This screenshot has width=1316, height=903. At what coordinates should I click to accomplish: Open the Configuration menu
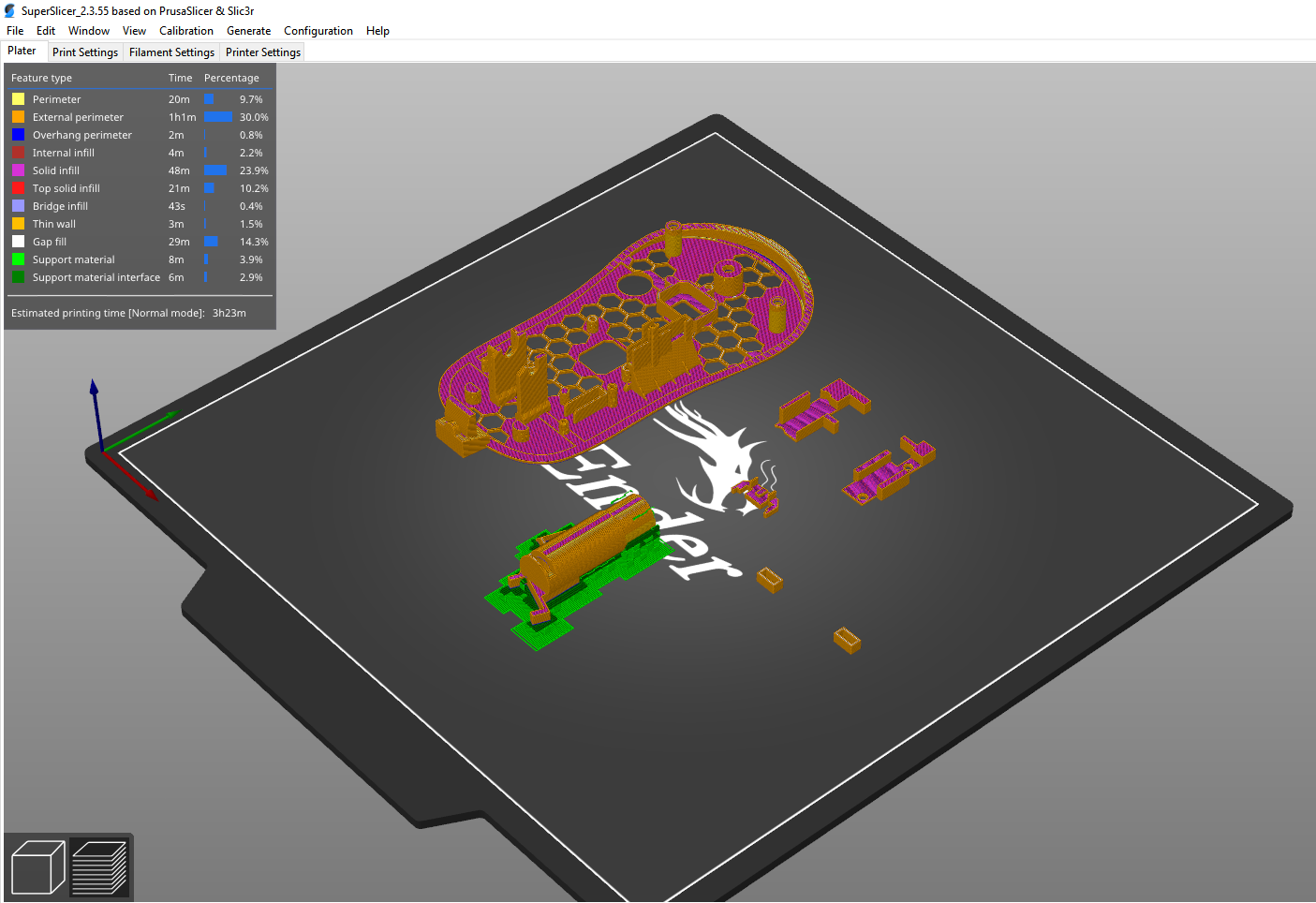tap(318, 31)
